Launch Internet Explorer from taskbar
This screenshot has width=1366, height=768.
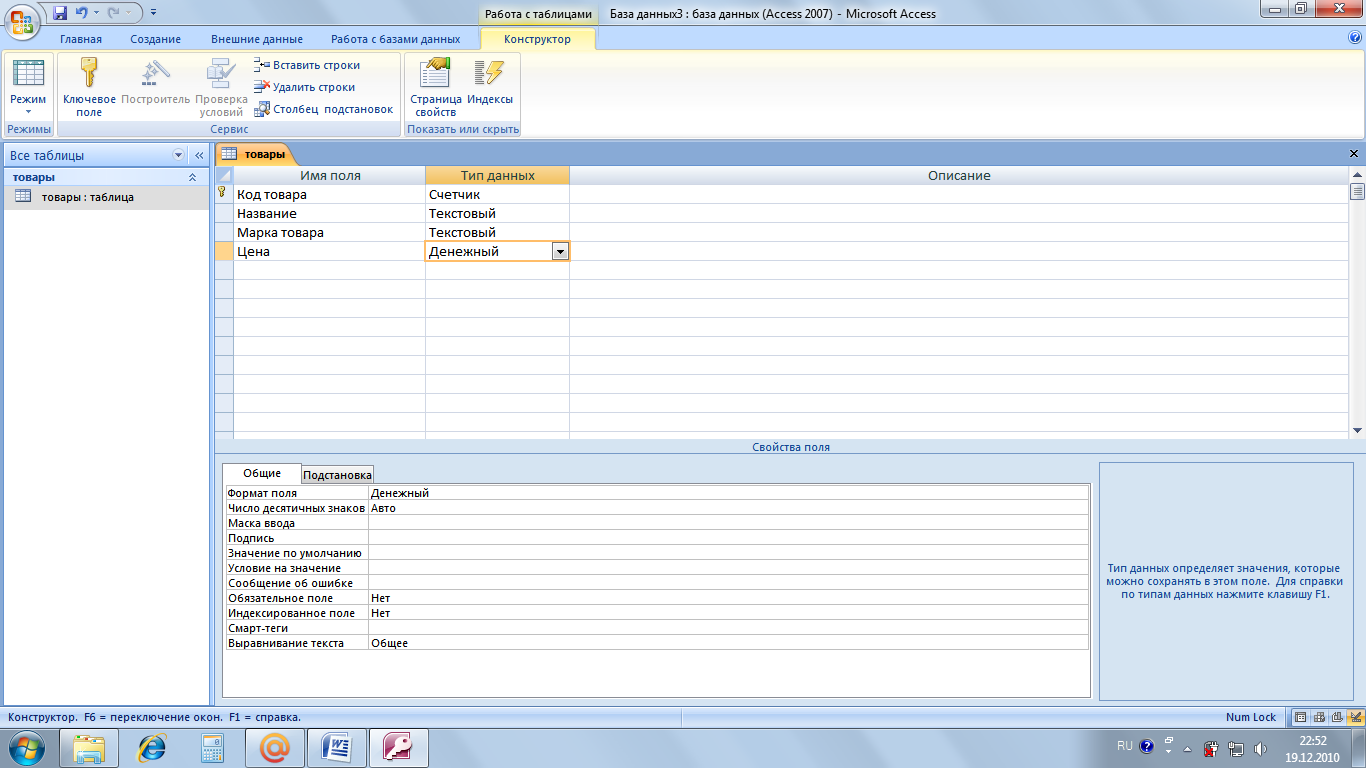[x=152, y=748]
